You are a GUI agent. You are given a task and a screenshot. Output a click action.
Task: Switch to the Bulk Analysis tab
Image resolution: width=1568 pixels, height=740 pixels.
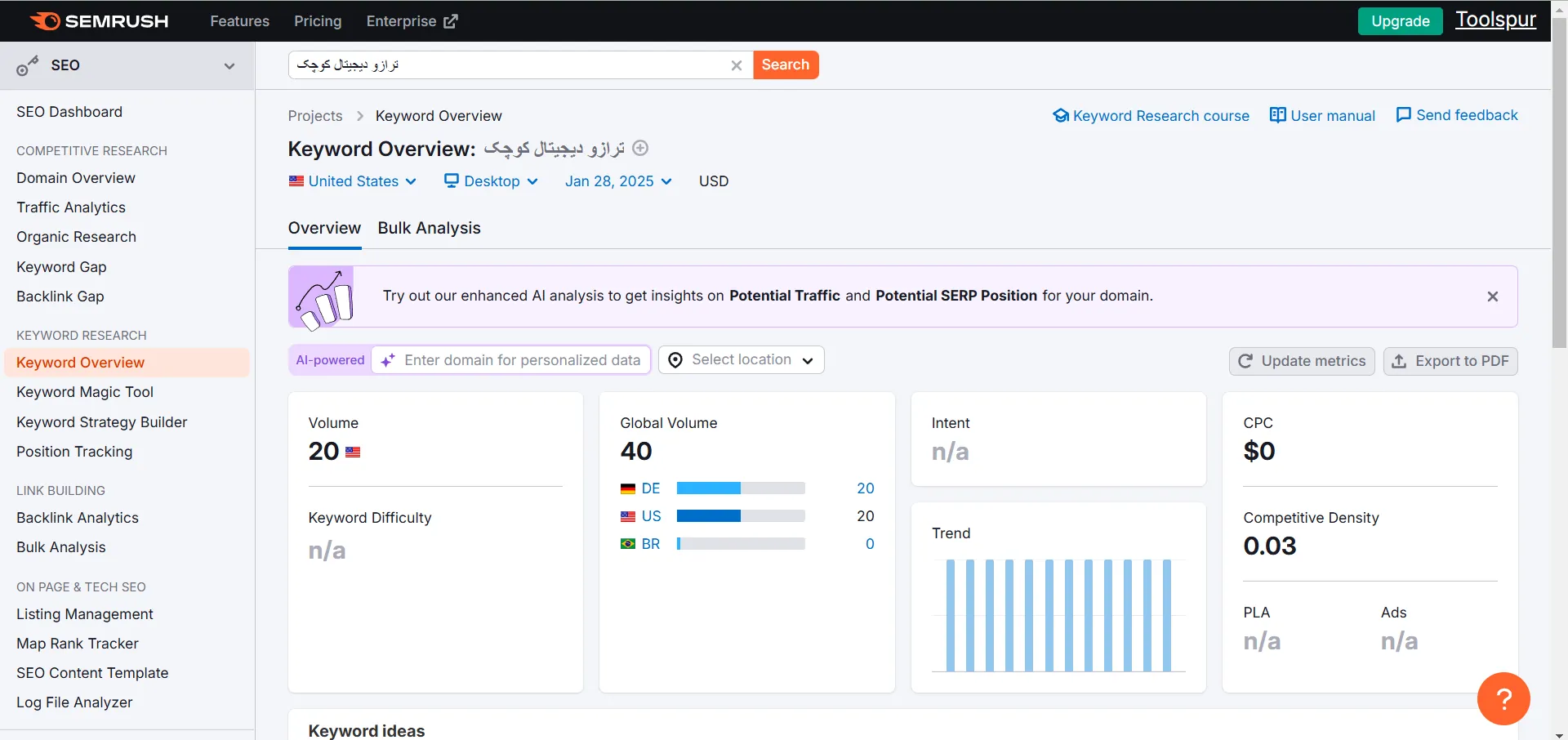[429, 229]
